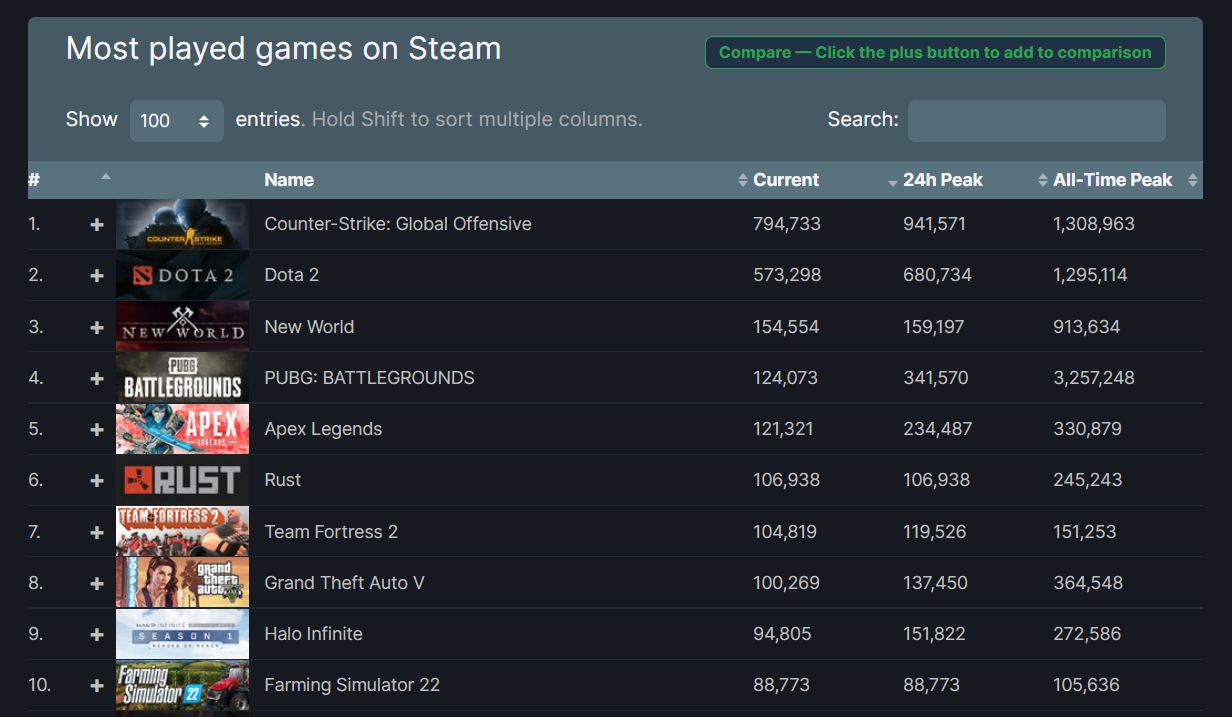Open the Apex Legends game link

point(323,429)
